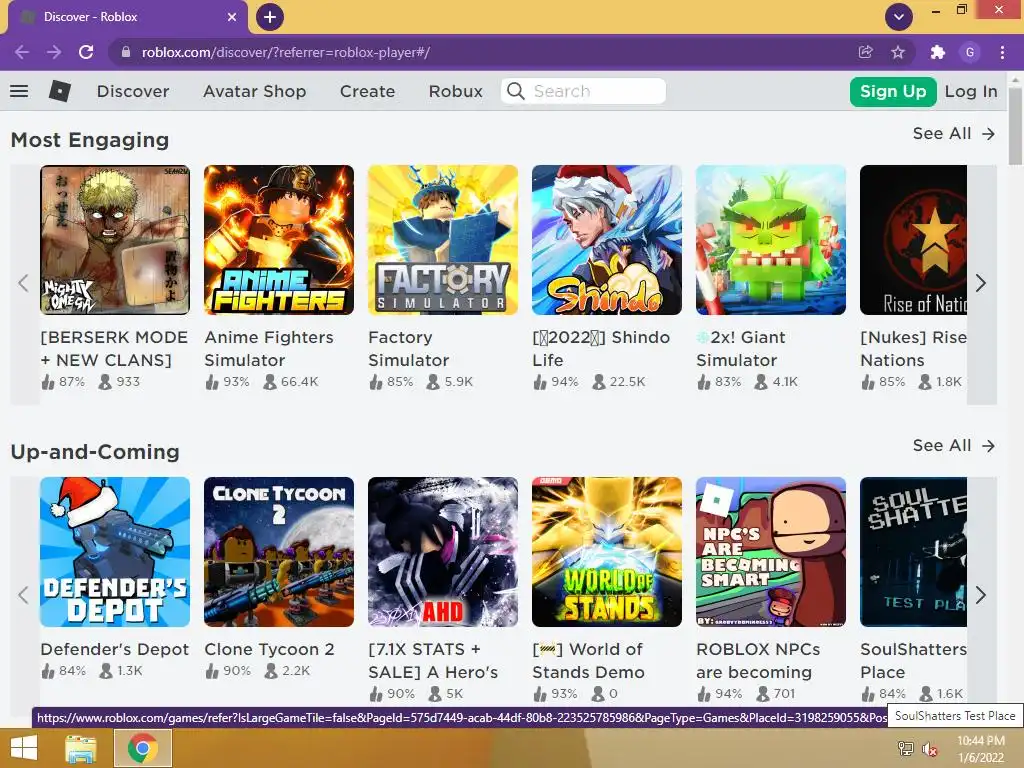Reload the page
Screen dimensions: 1024x768
[x=86, y=52]
